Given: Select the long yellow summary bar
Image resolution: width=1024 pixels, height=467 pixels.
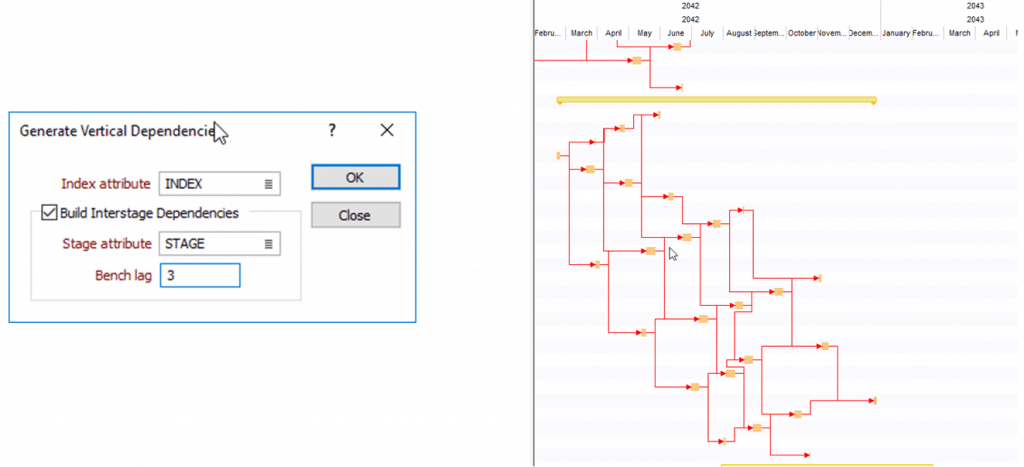Looking at the screenshot, I should (715, 99).
